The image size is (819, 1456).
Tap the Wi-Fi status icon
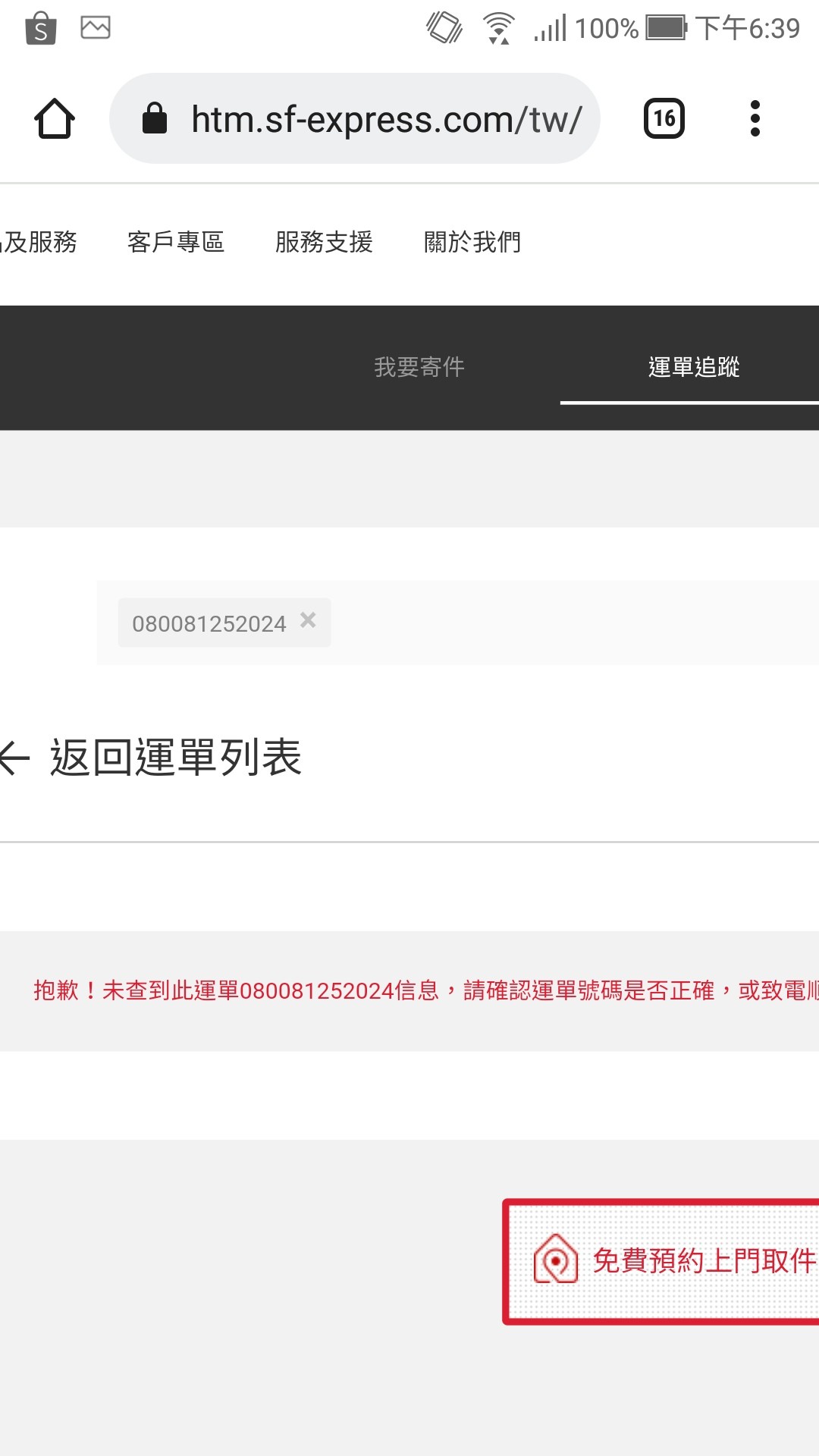498,29
